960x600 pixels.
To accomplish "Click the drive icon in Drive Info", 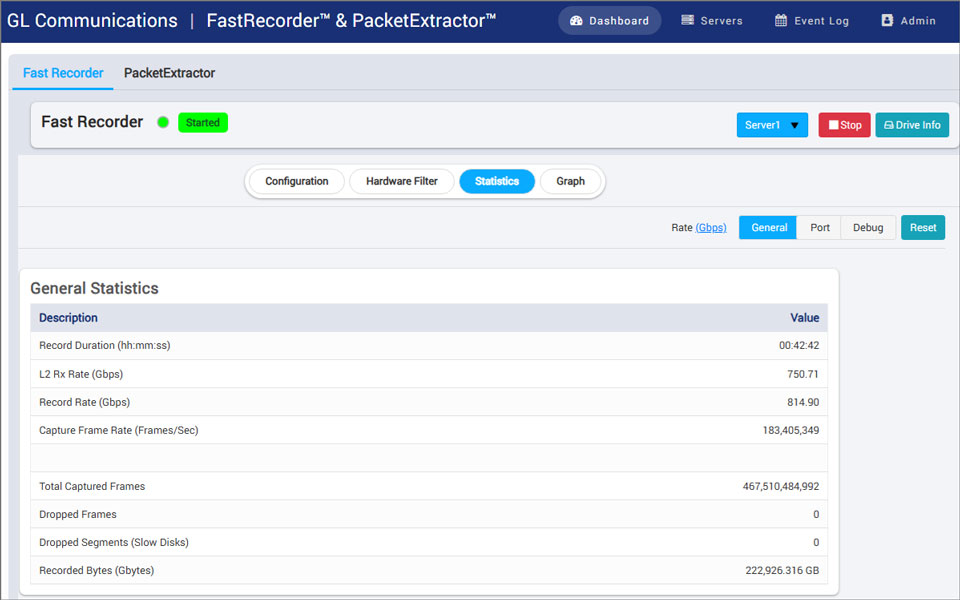I will coord(889,125).
